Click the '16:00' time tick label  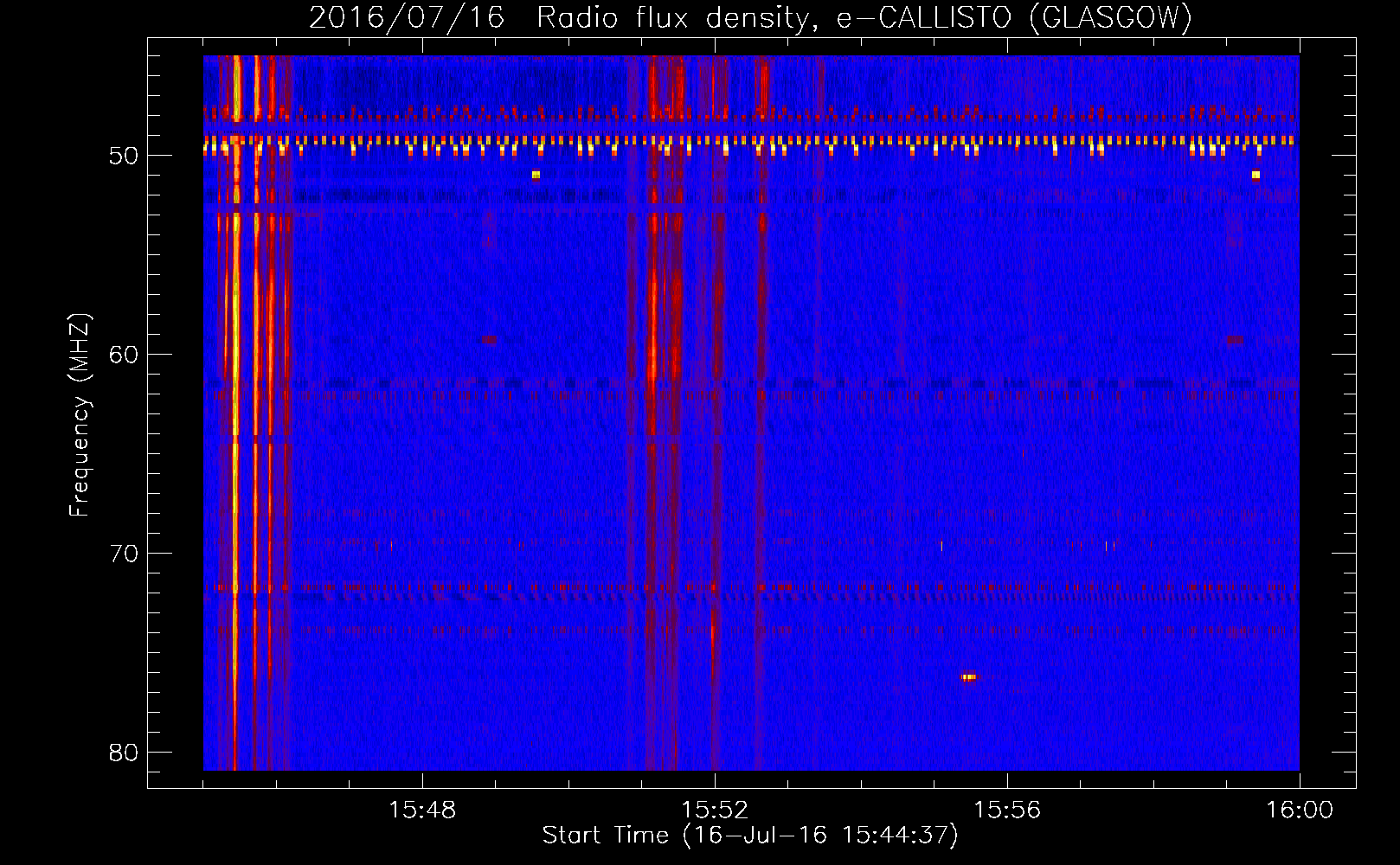1300,811
